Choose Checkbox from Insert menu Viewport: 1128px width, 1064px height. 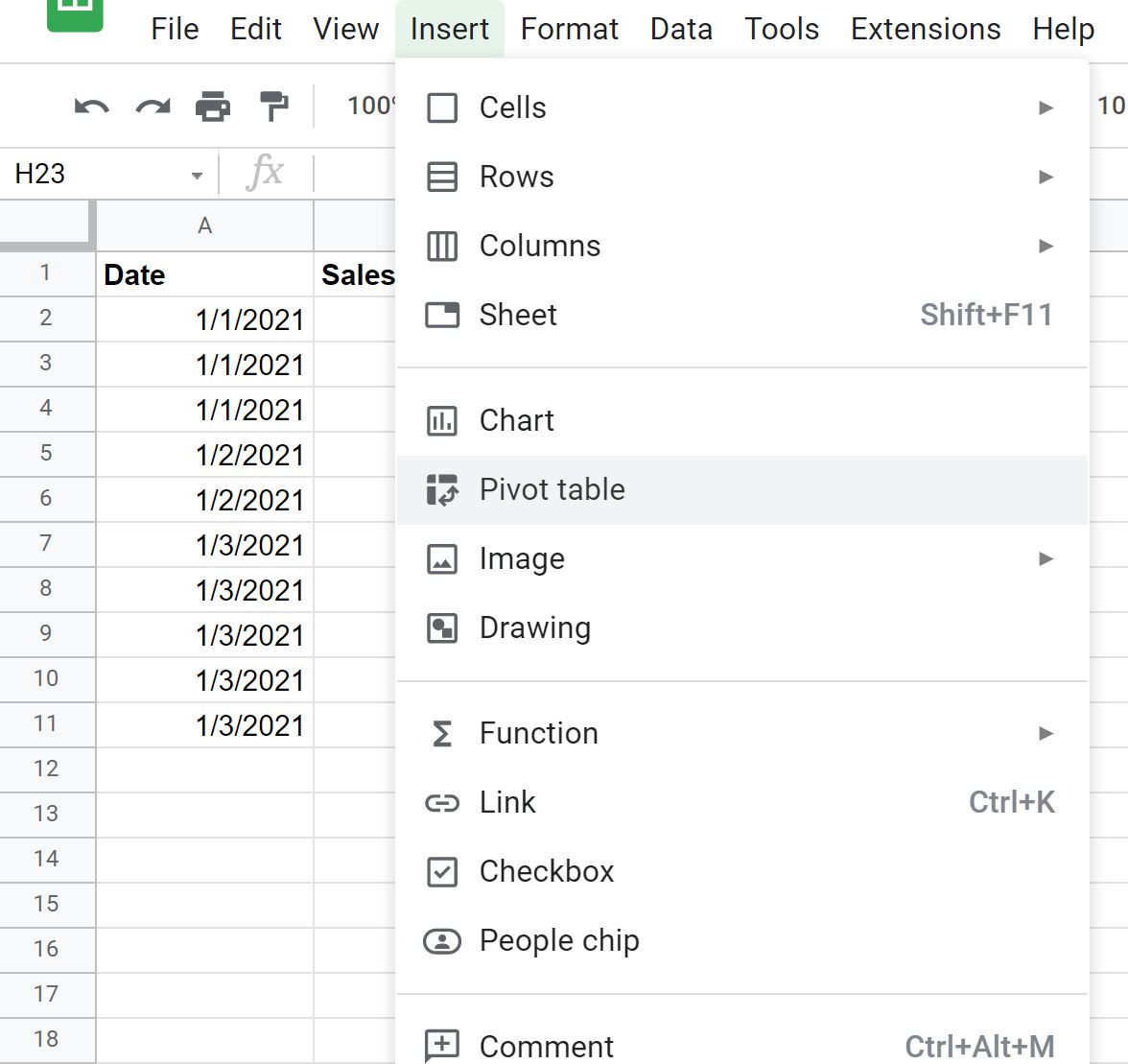pos(741,872)
